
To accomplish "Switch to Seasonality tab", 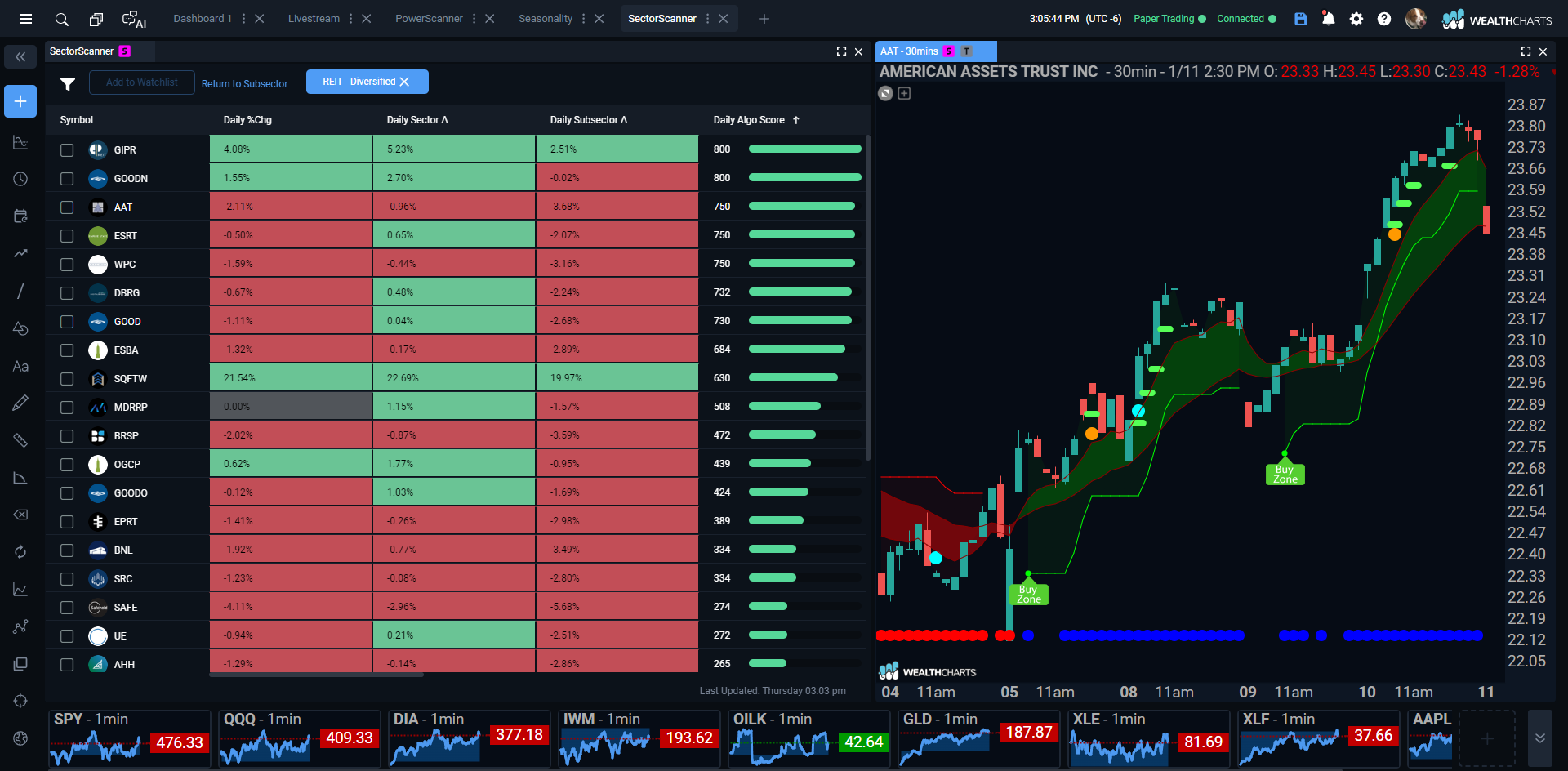I will click(x=546, y=19).
